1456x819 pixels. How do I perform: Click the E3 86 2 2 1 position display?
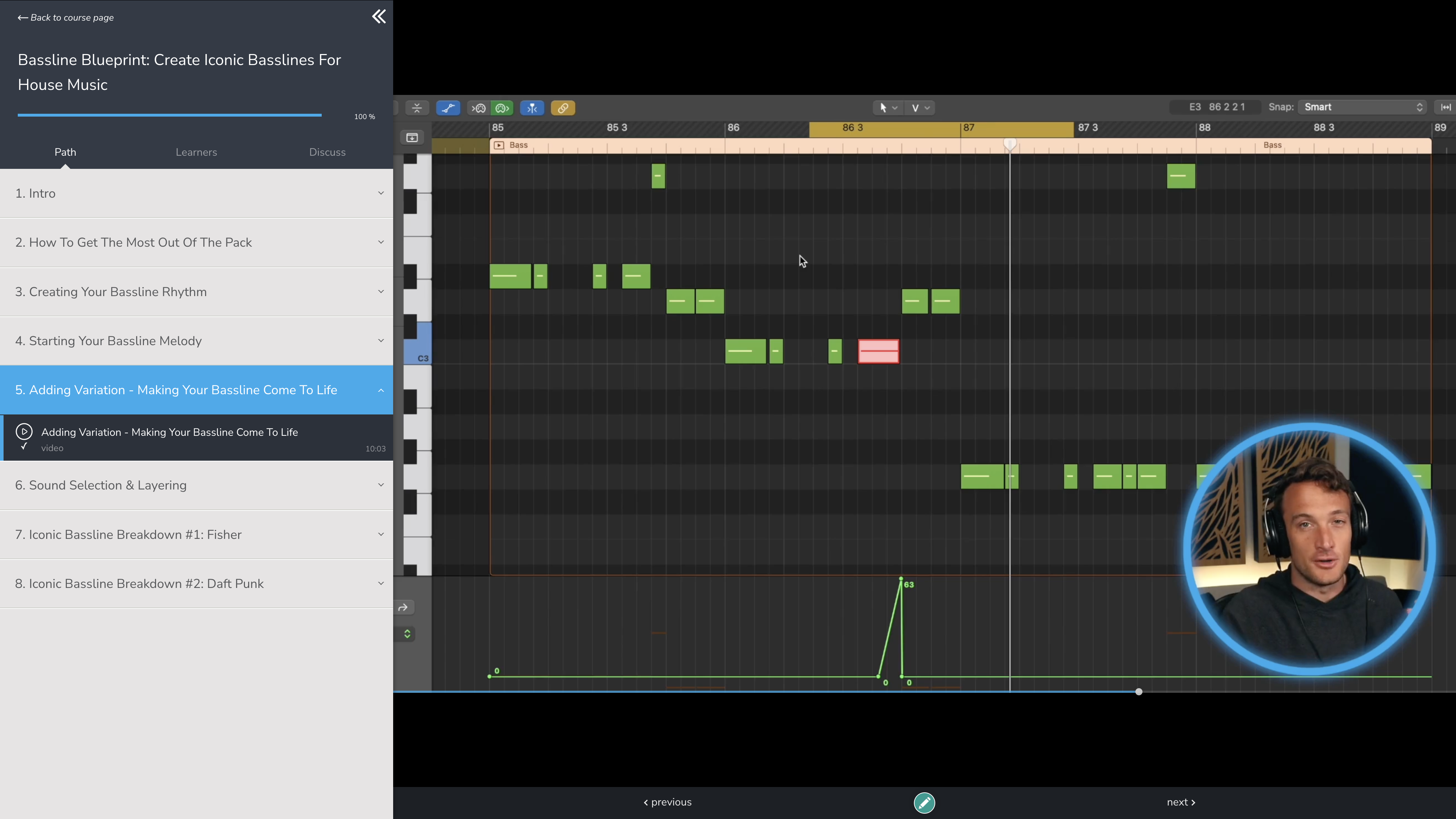coord(1216,107)
